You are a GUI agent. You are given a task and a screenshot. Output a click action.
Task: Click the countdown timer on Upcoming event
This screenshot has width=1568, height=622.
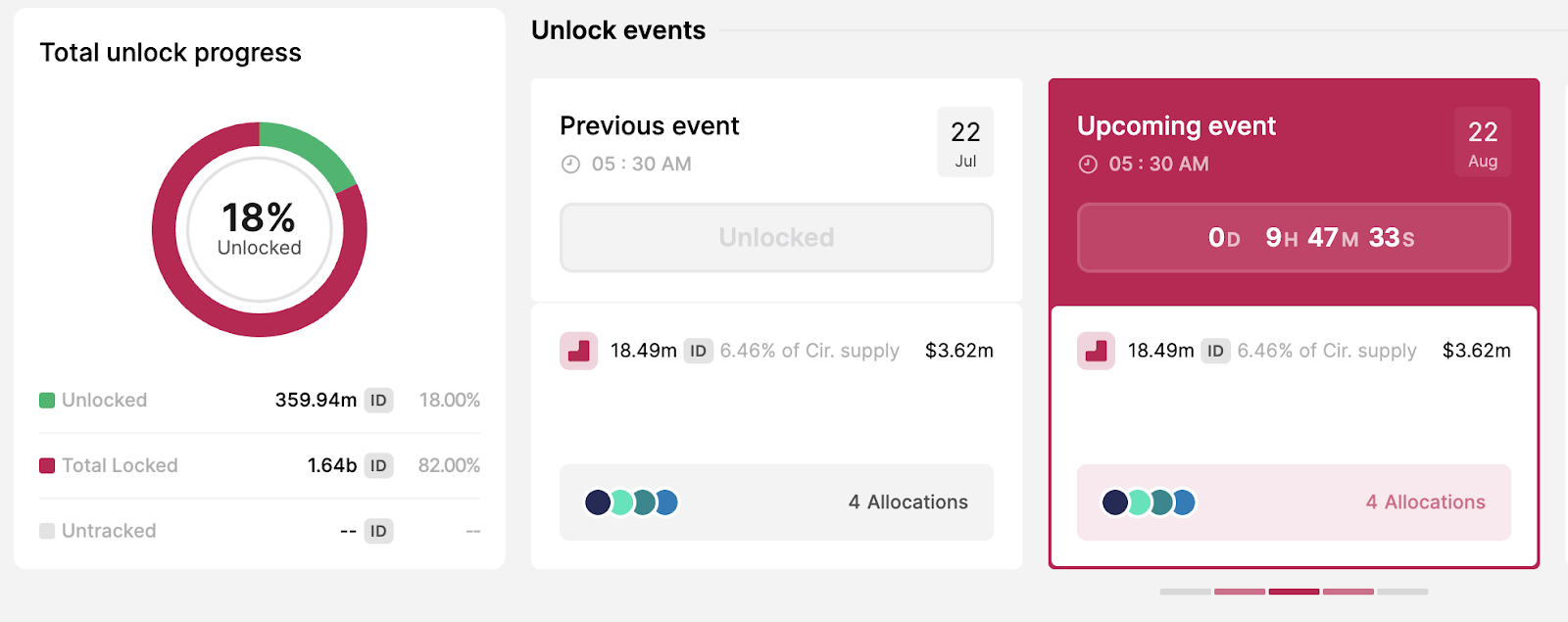pyautogui.click(x=1294, y=237)
